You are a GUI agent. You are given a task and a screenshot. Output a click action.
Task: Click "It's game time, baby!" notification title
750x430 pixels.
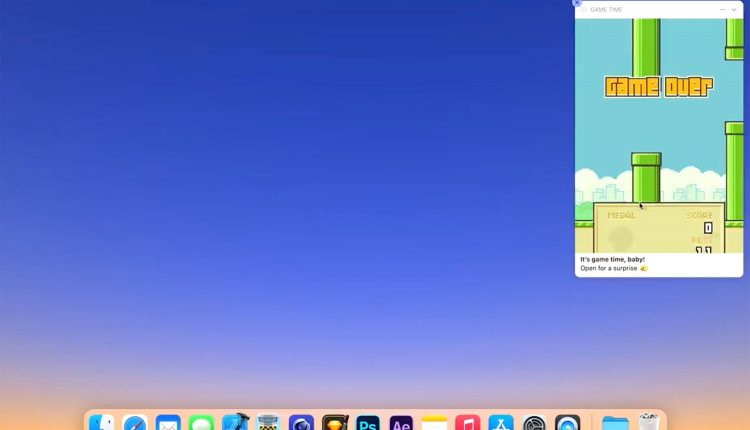click(x=612, y=259)
